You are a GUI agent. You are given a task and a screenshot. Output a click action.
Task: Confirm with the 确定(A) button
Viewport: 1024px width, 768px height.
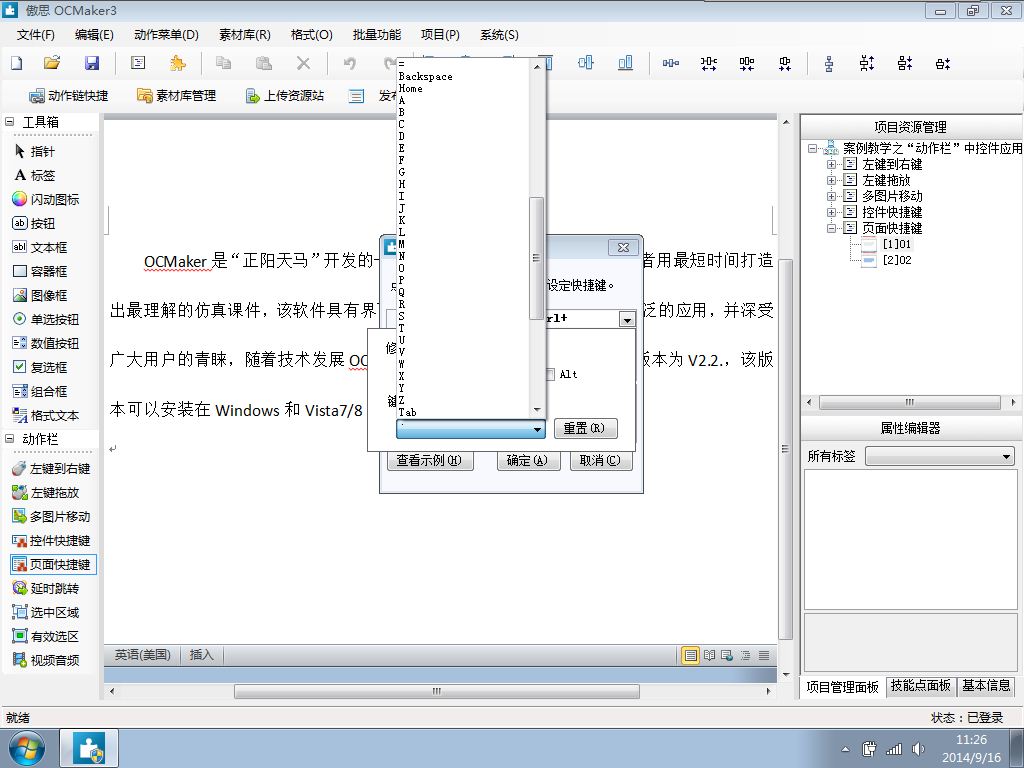coord(528,460)
